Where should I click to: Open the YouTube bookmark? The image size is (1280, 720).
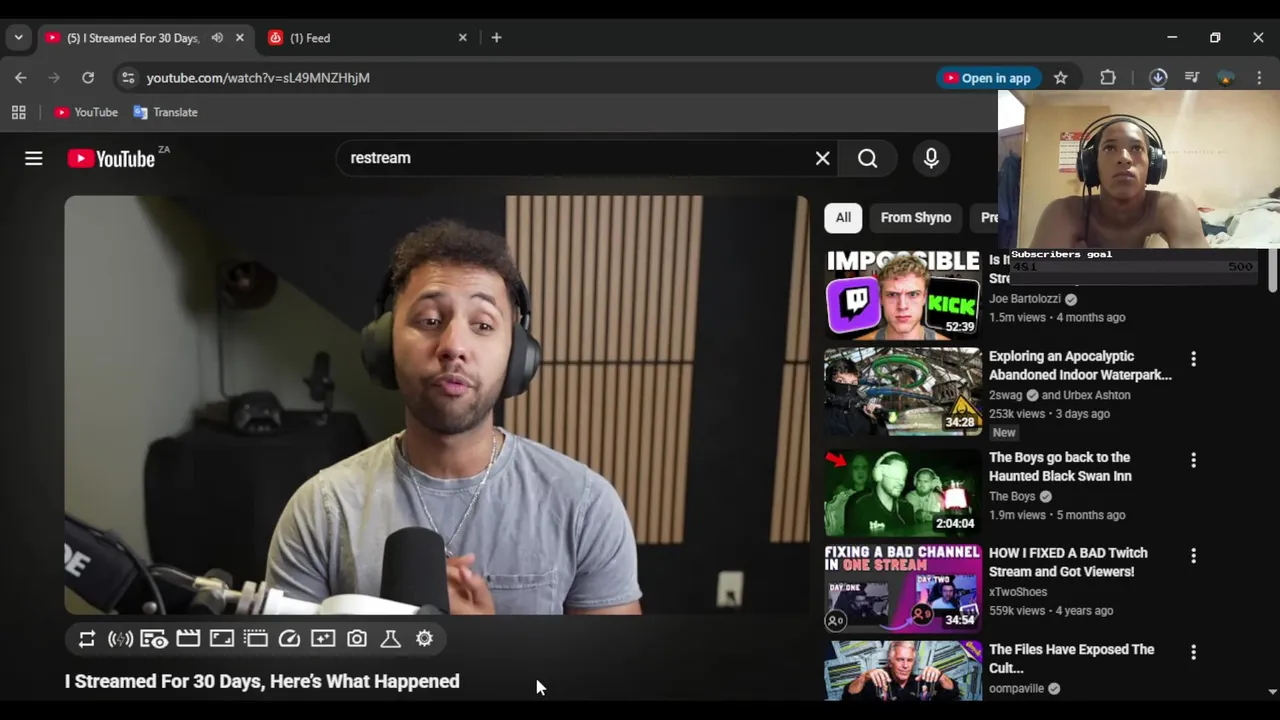[x=86, y=112]
